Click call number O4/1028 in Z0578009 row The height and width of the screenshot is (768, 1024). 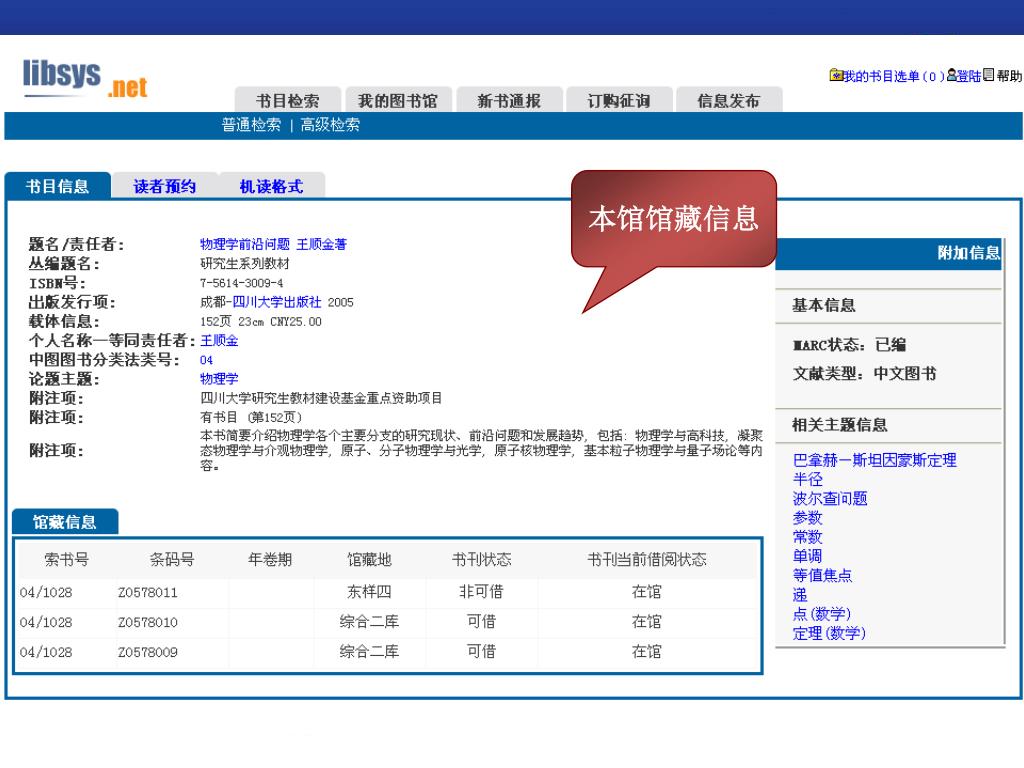(x=46, y=652)
